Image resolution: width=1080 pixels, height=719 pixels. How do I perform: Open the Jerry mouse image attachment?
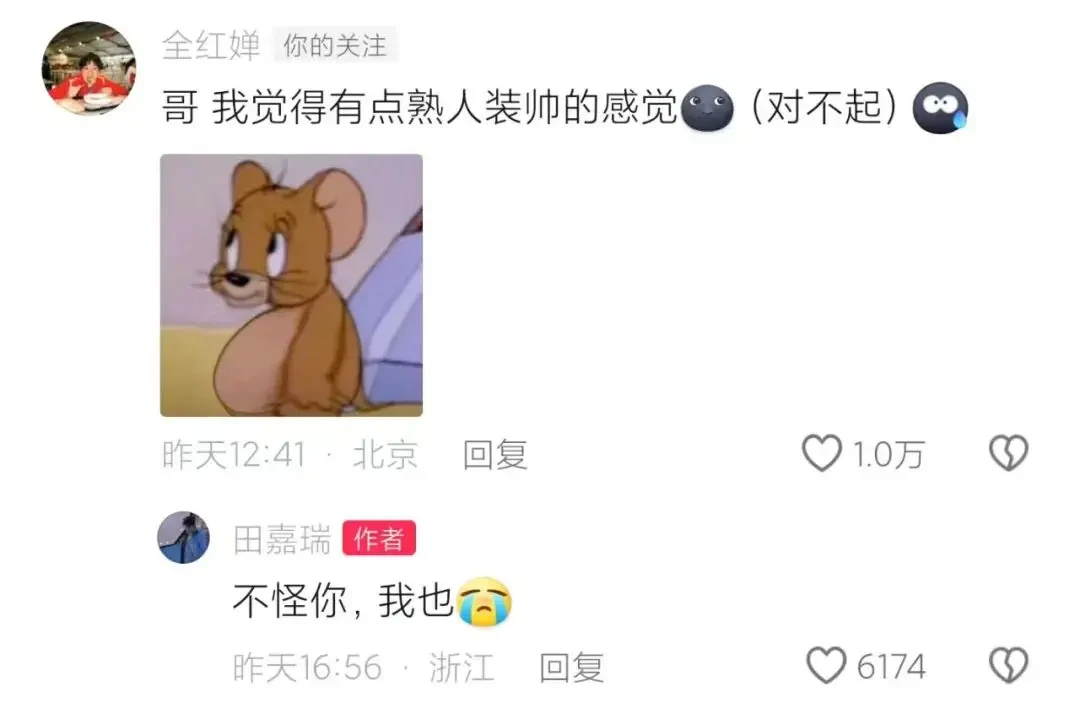[291, 285]
